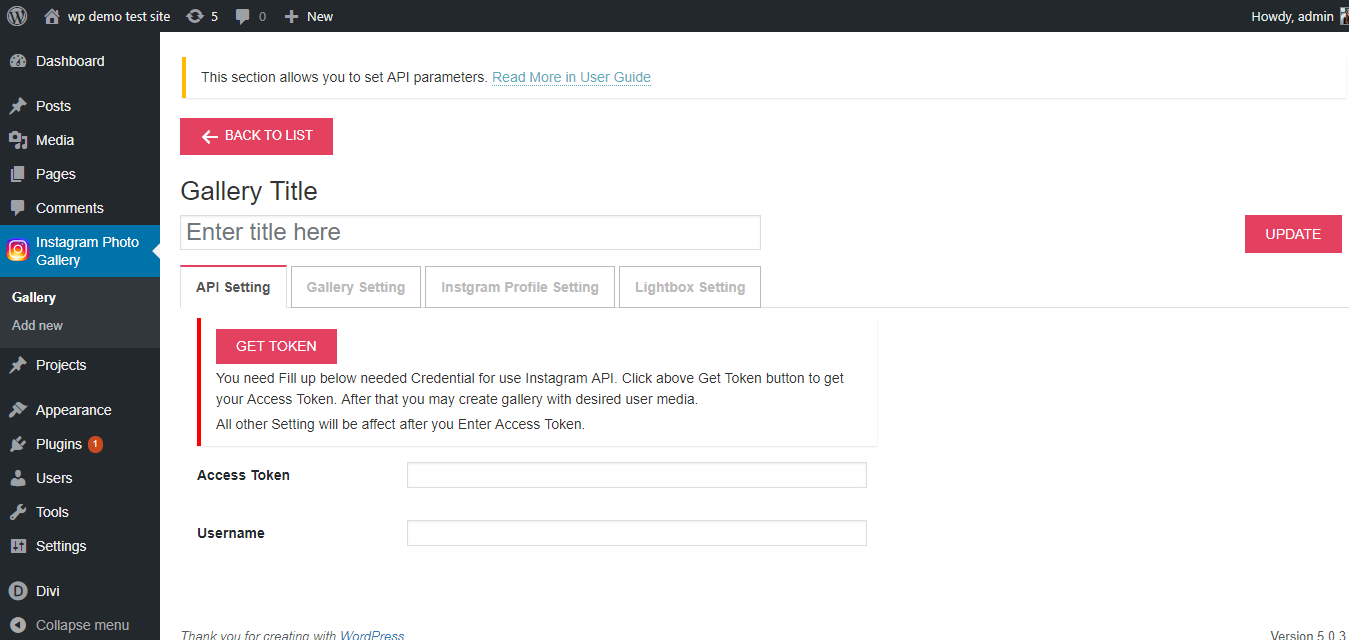Click the UPDATE button

1293,234
